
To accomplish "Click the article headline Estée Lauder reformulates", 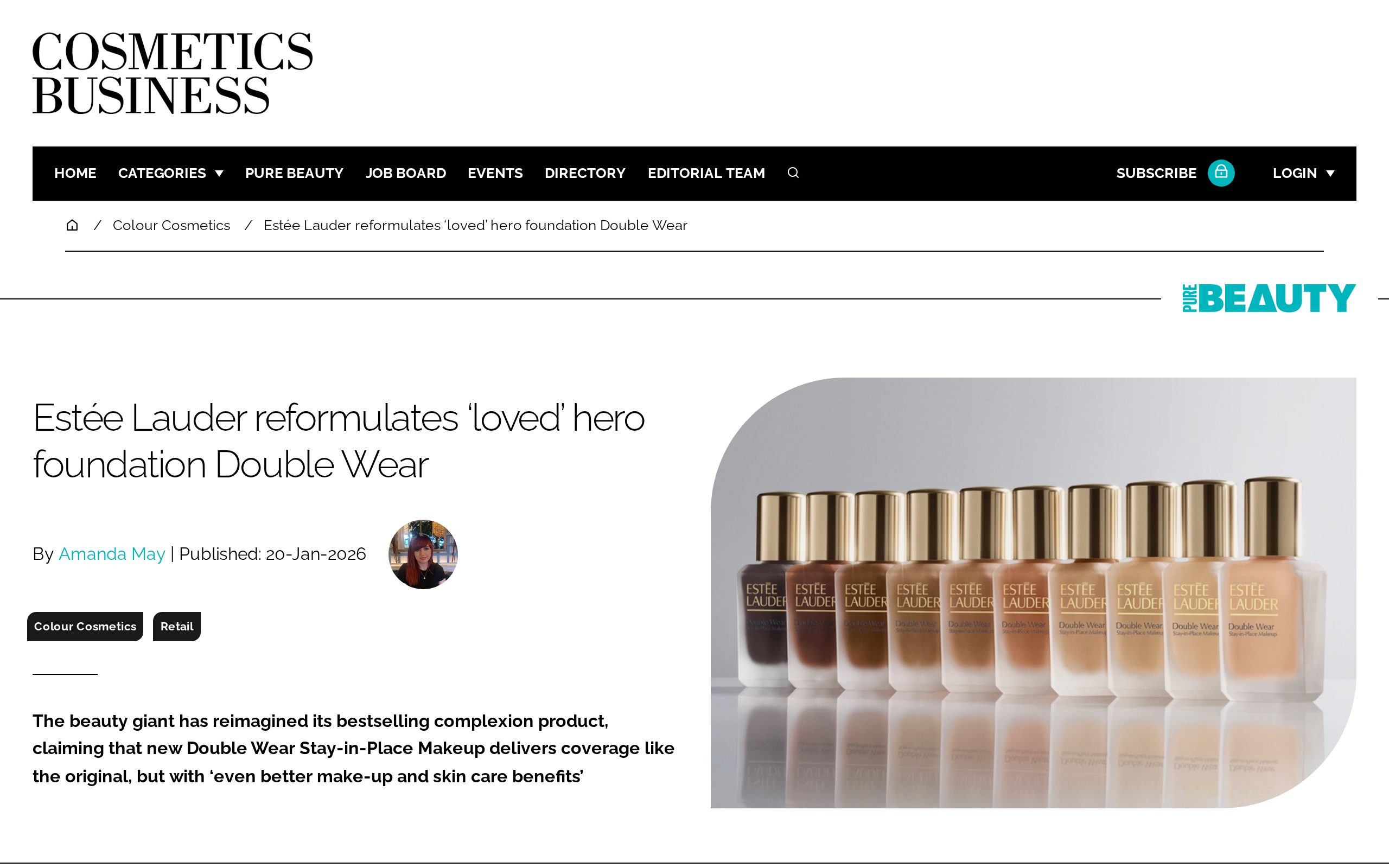I will pyautogui.click(x=339, y=441).
